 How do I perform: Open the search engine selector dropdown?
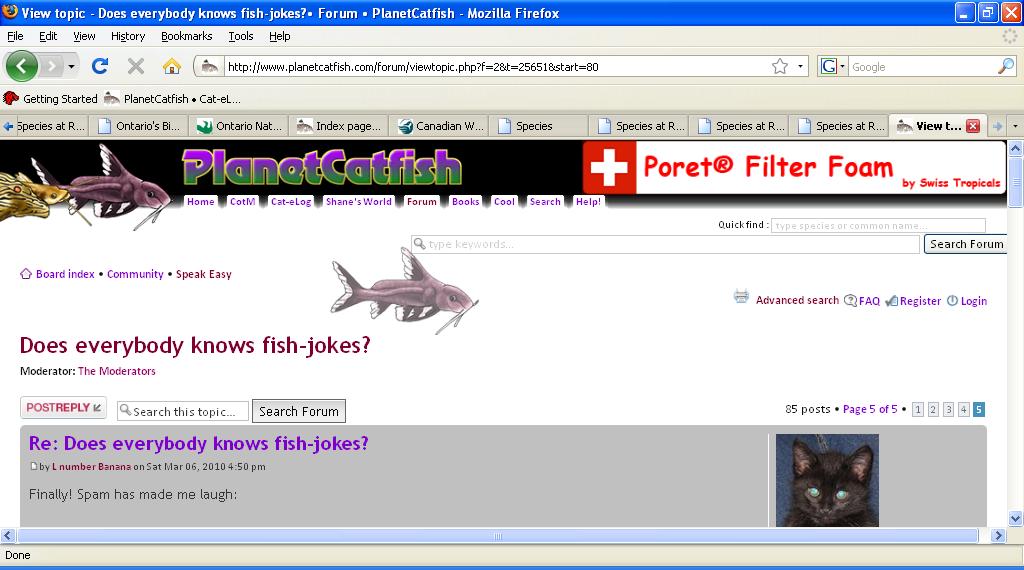click(x=833, y=66)
